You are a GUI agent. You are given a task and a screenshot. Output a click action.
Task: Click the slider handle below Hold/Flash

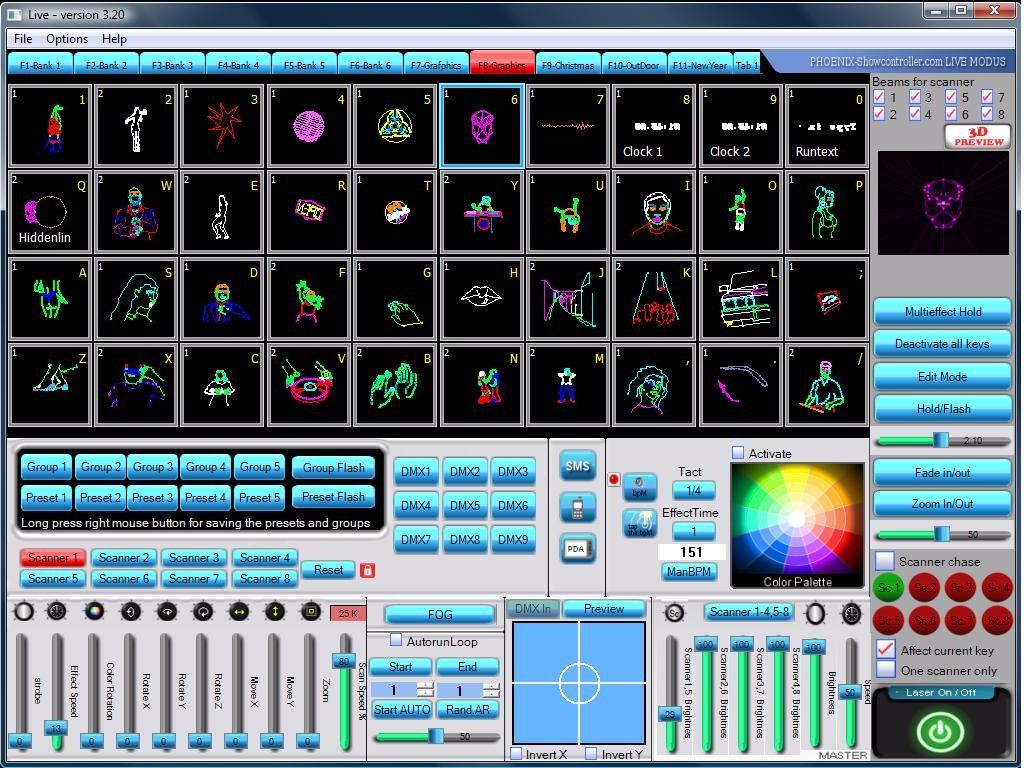click(x=941, y=440)
